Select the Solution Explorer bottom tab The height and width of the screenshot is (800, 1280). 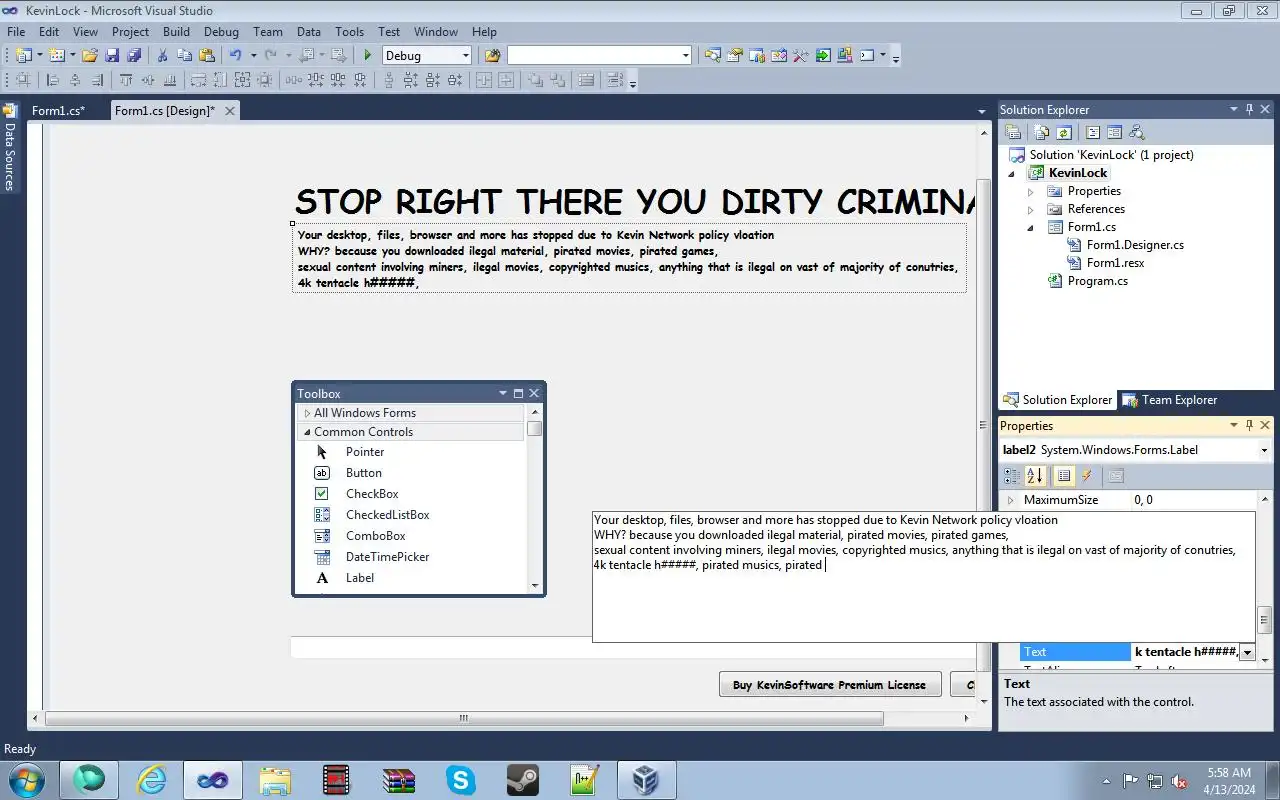pos(1058,400)
